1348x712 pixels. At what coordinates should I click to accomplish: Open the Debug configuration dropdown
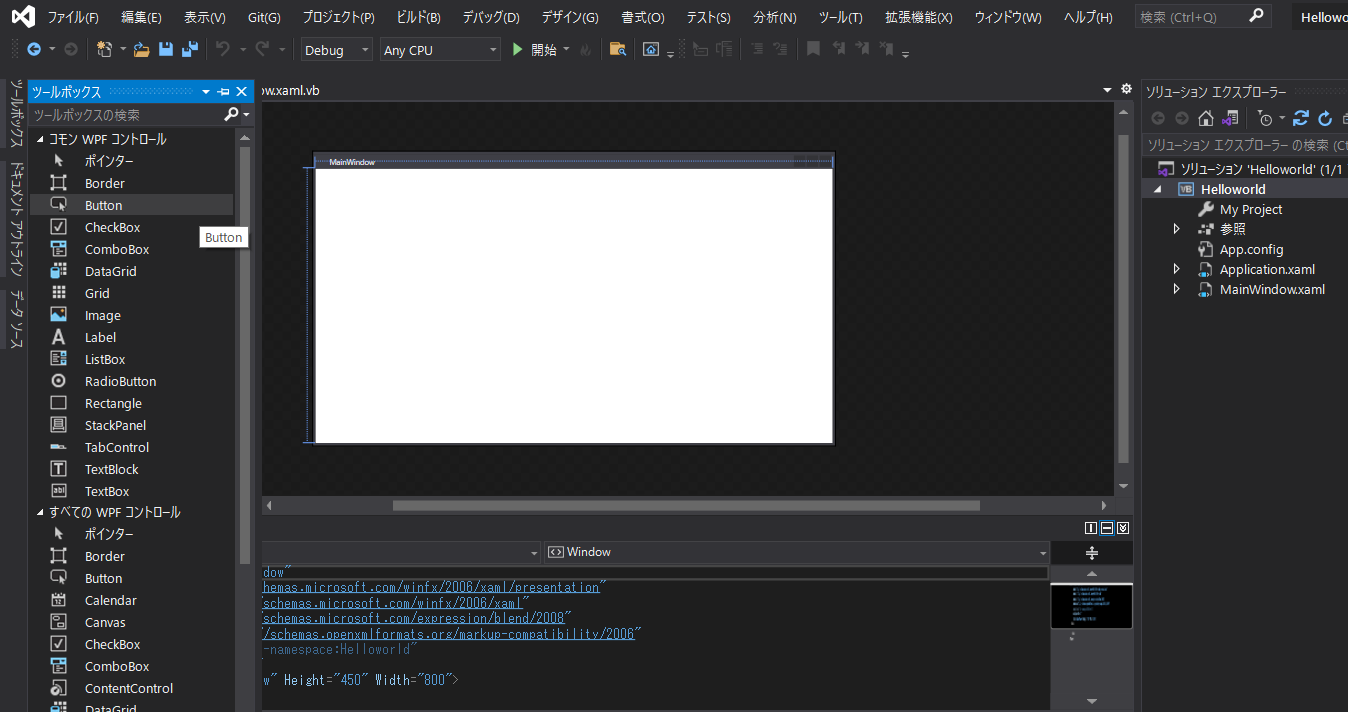[337, 50]
